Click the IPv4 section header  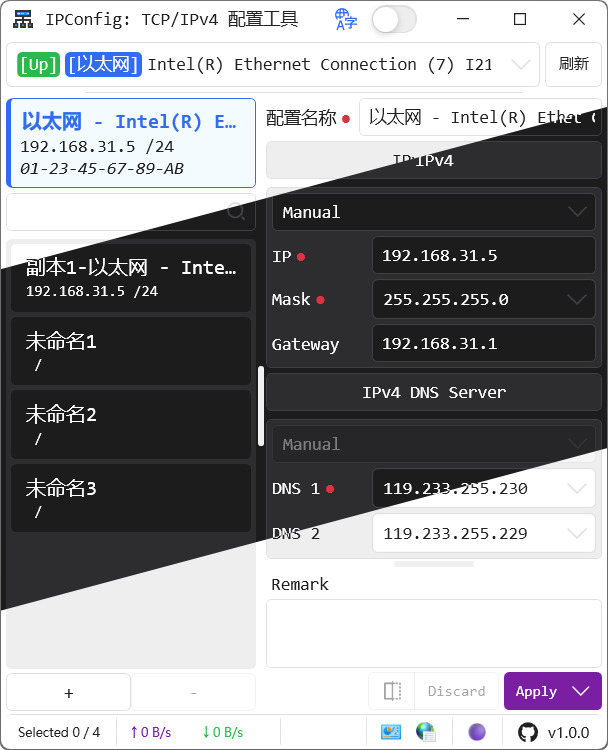click(x=434, y=160)
